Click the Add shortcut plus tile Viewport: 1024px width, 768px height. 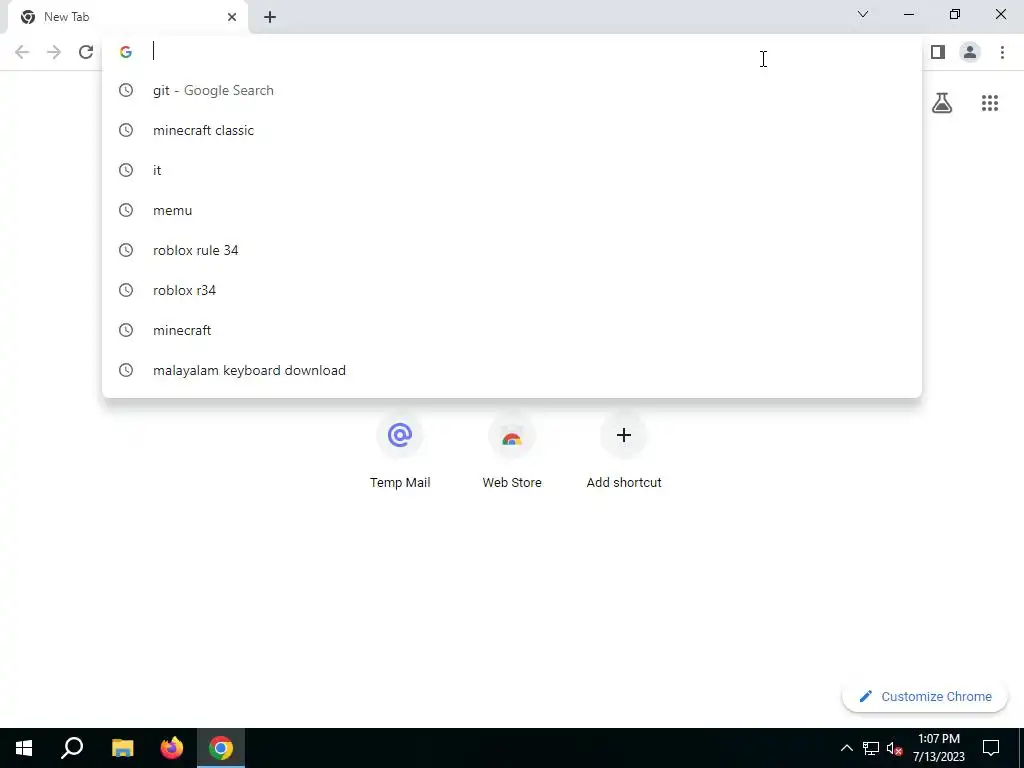coord(624,435)
